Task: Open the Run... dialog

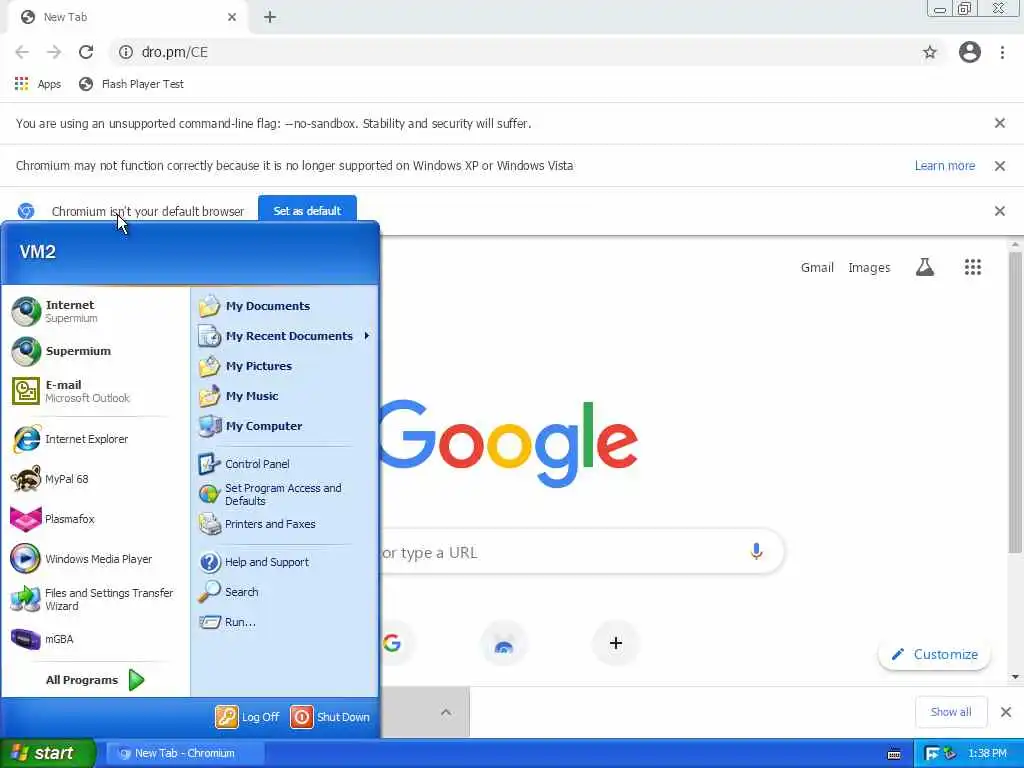Action: [x=284, y=622]
